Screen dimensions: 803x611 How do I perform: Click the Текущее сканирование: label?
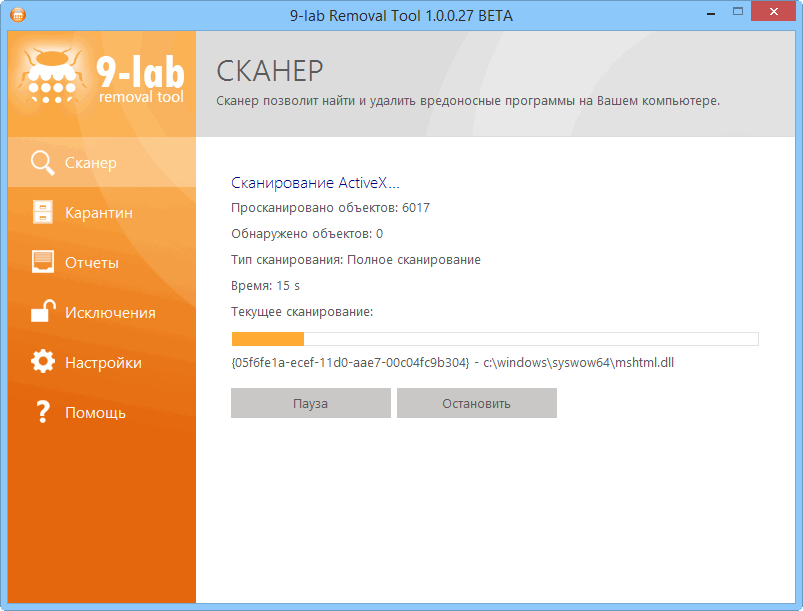point(302,312)
